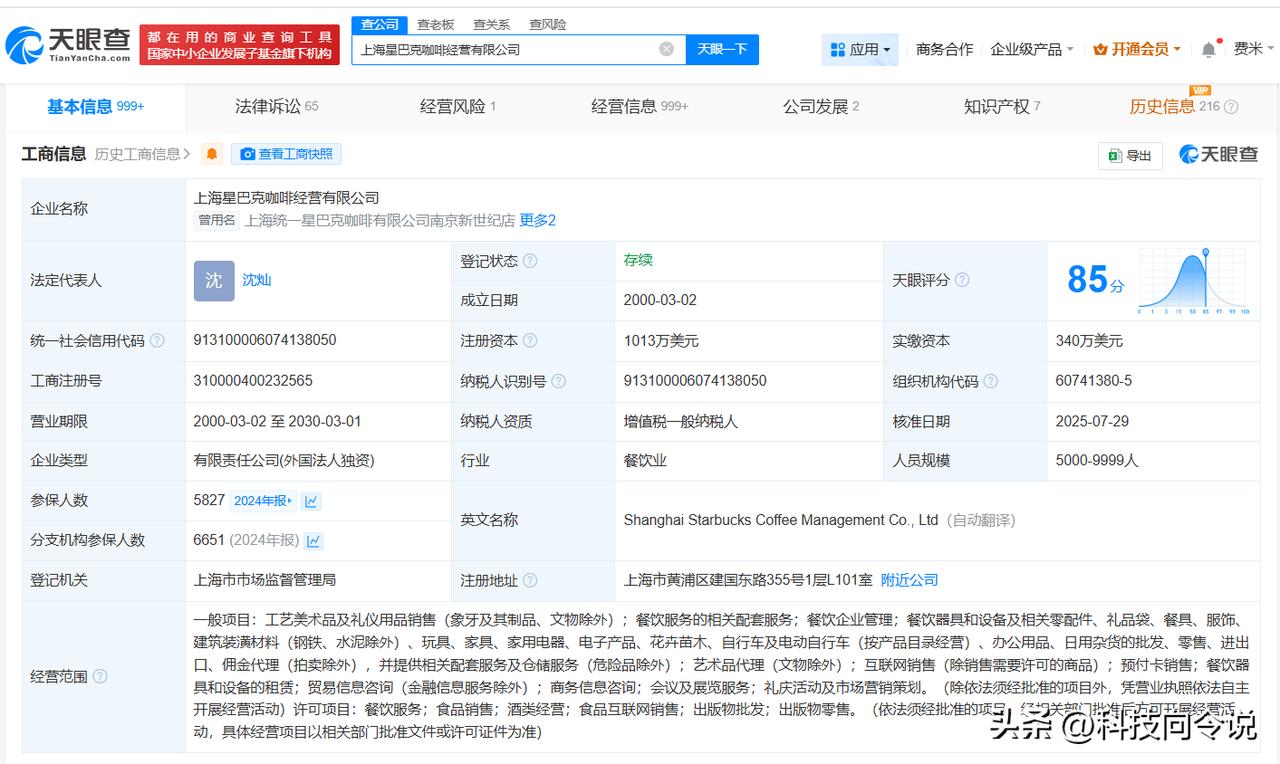Click the 天眼一下 search button

[722, 49]
